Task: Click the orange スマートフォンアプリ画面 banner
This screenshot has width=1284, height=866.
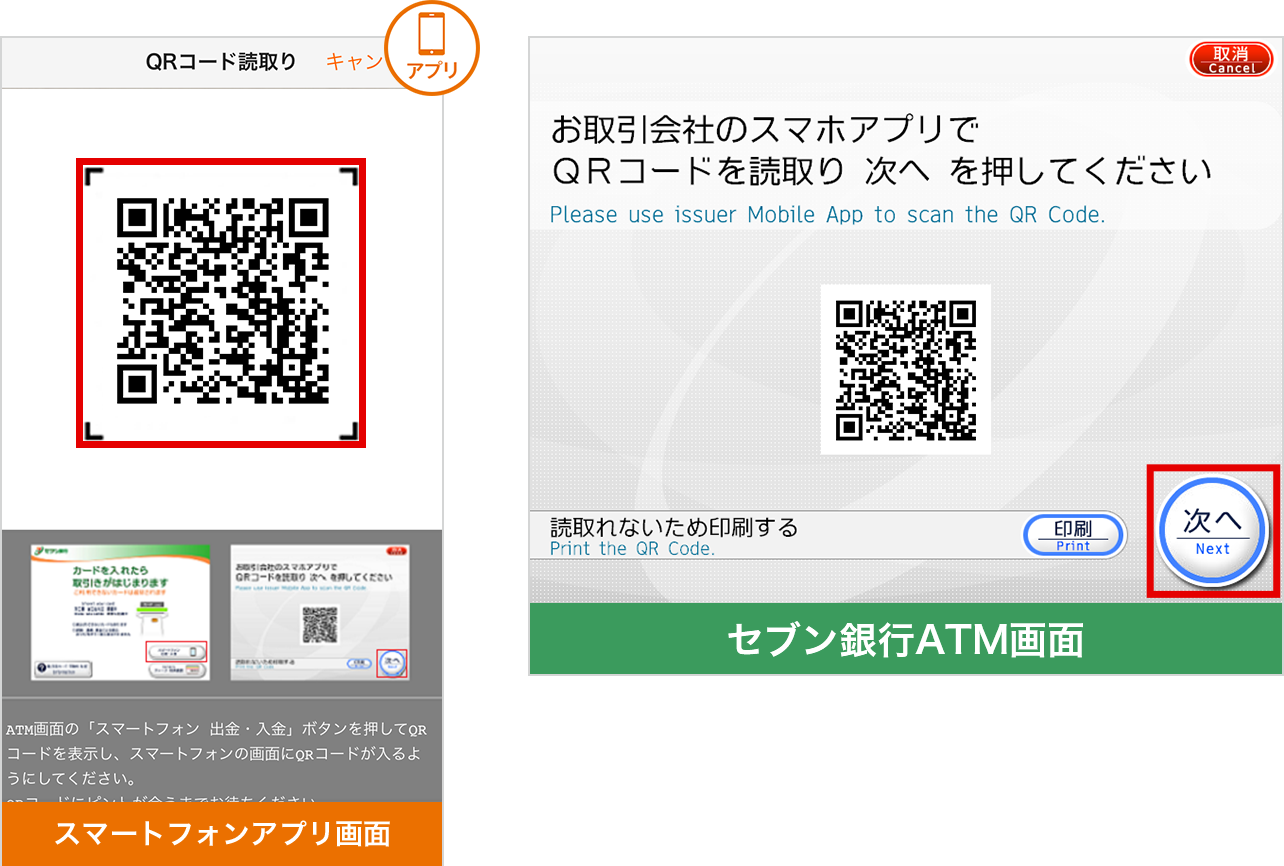Action: [x=222, y=834]
